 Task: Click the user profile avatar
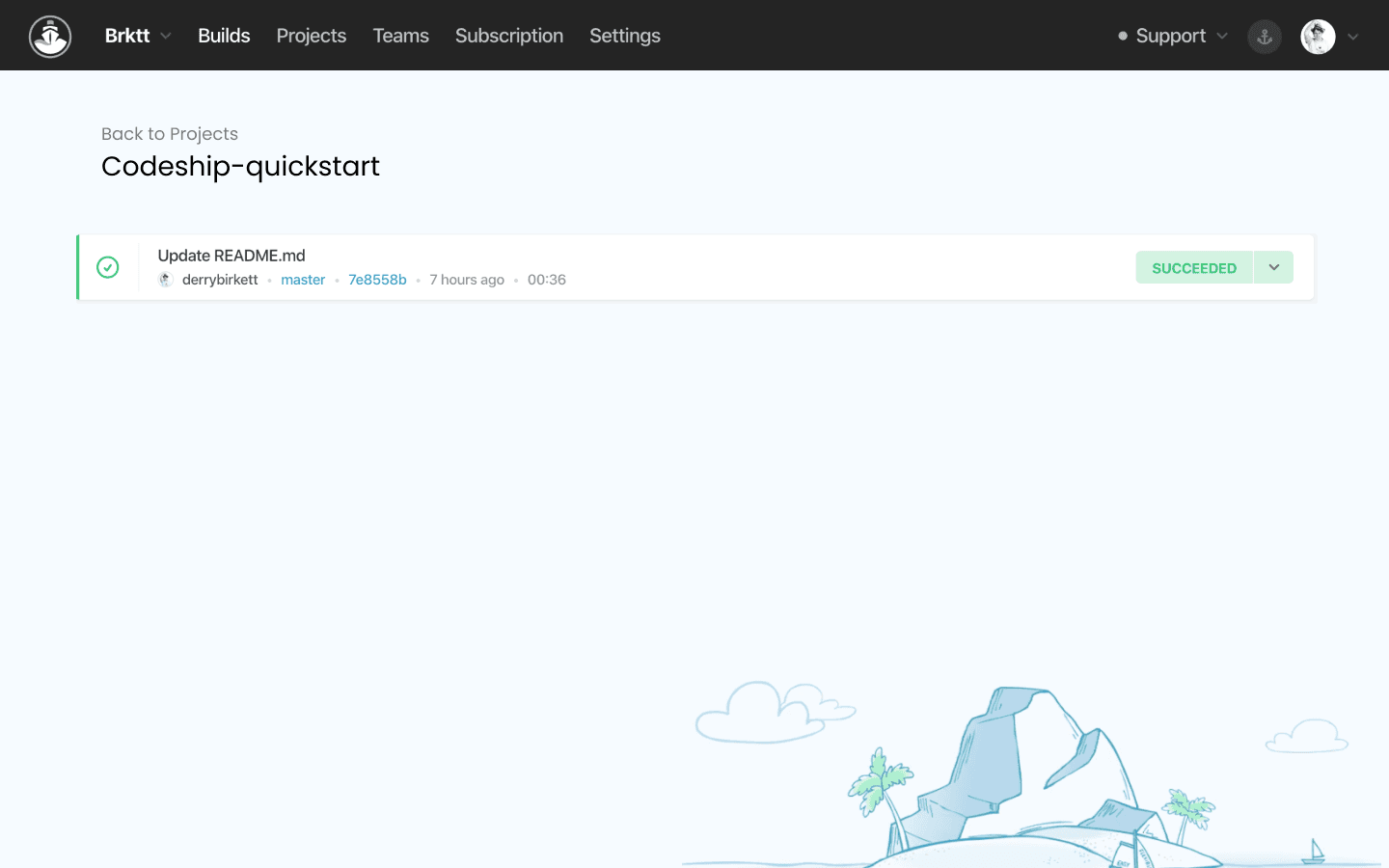point(1318,37)
